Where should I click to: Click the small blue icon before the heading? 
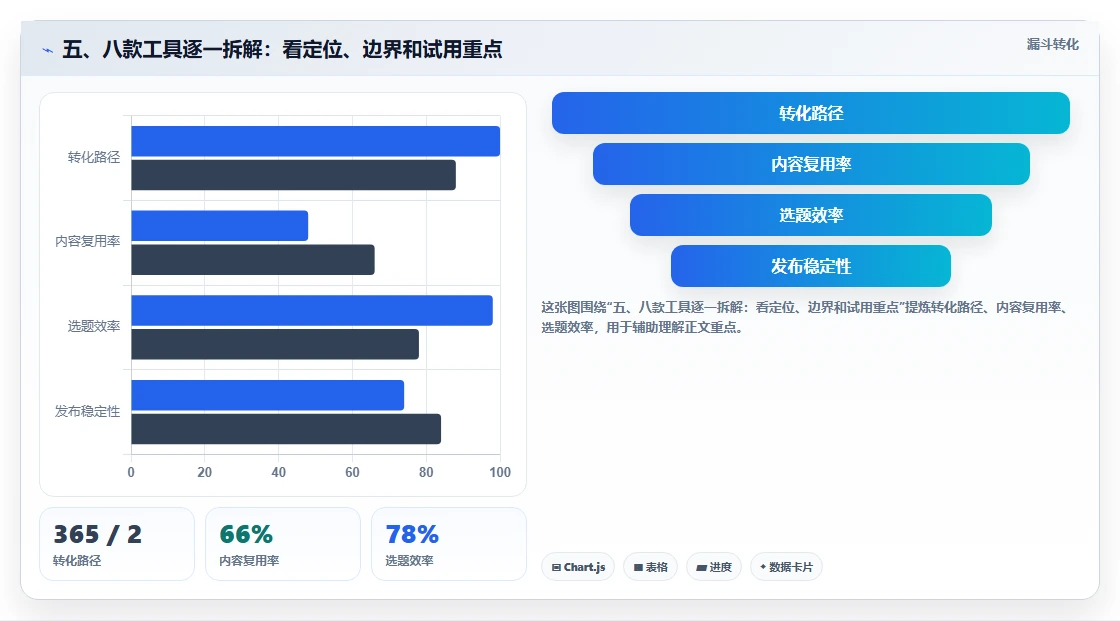tap(48, 50)
